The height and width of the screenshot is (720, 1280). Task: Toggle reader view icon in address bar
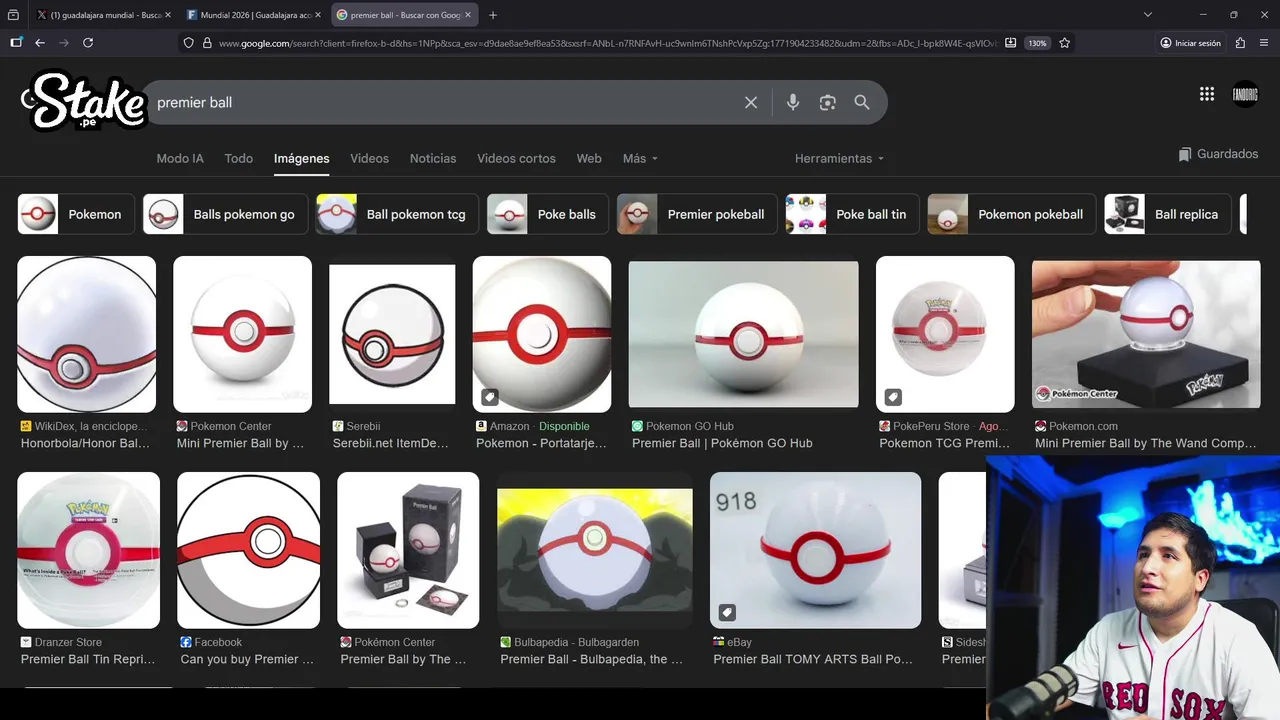(x=1011, y=43)
